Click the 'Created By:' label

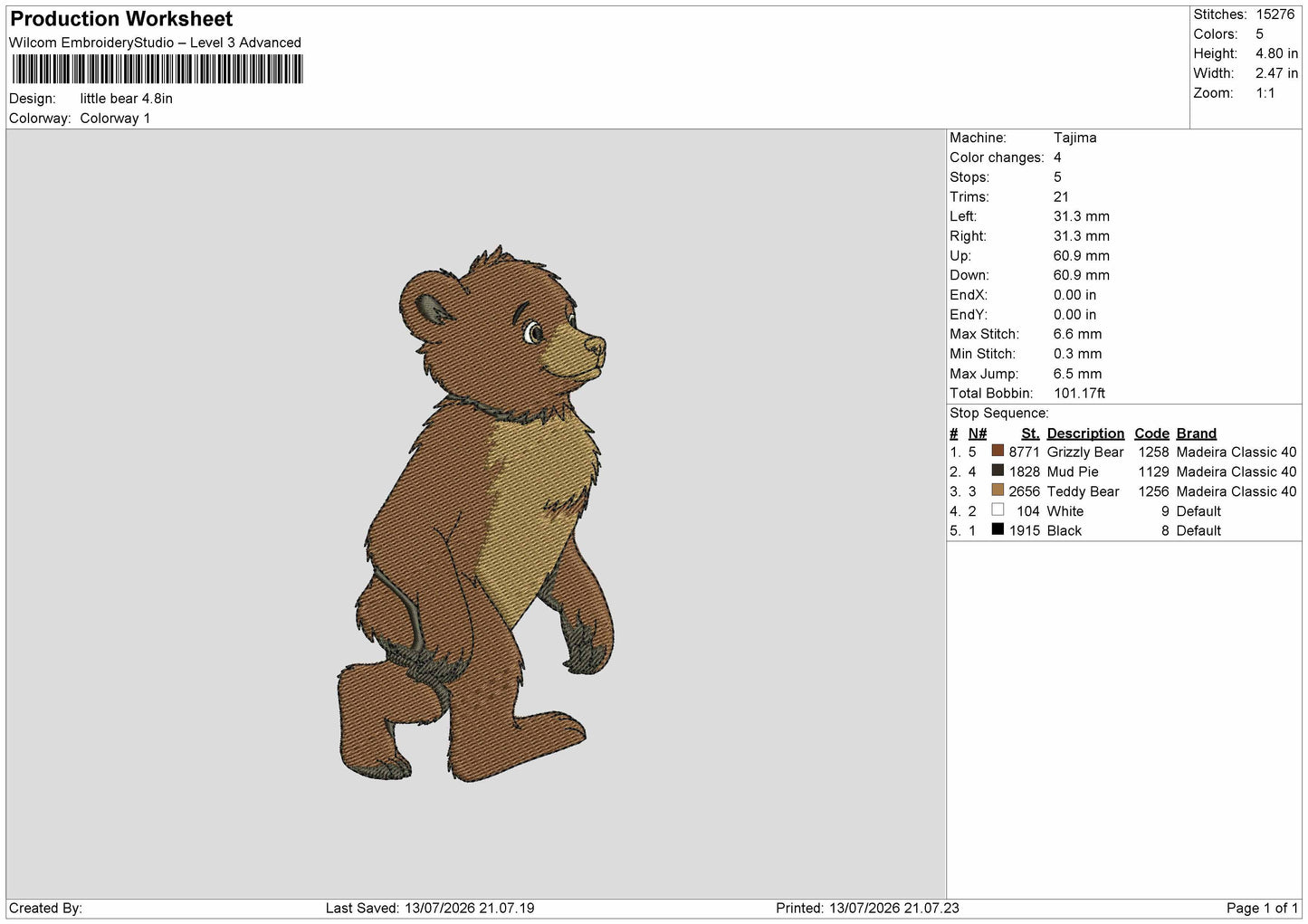pos(45,908)
